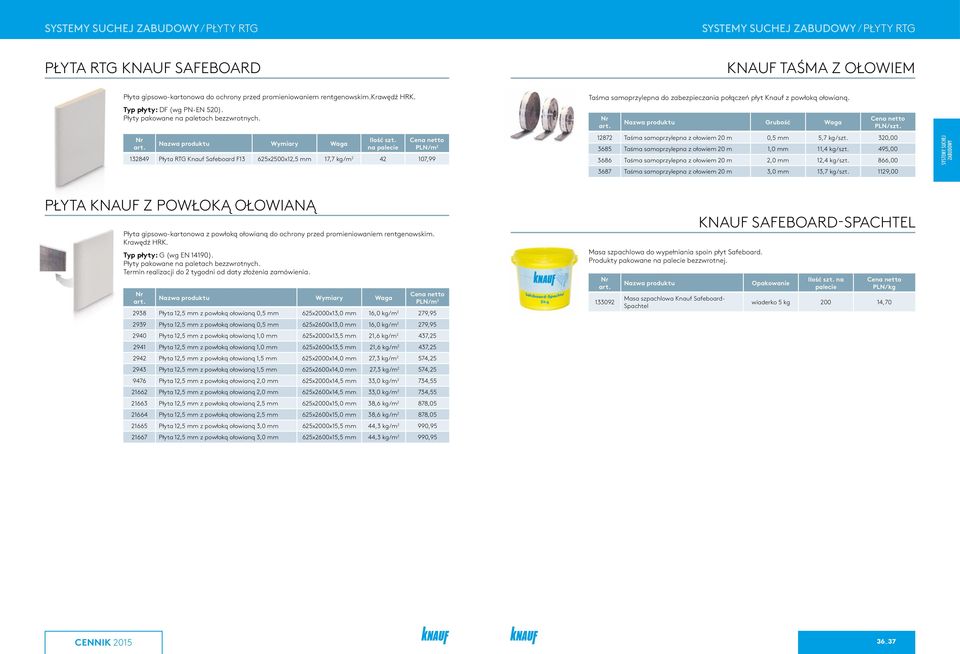Select article number 2940
The height and width of the screenshot is (654, 960).
coord(139,336)
